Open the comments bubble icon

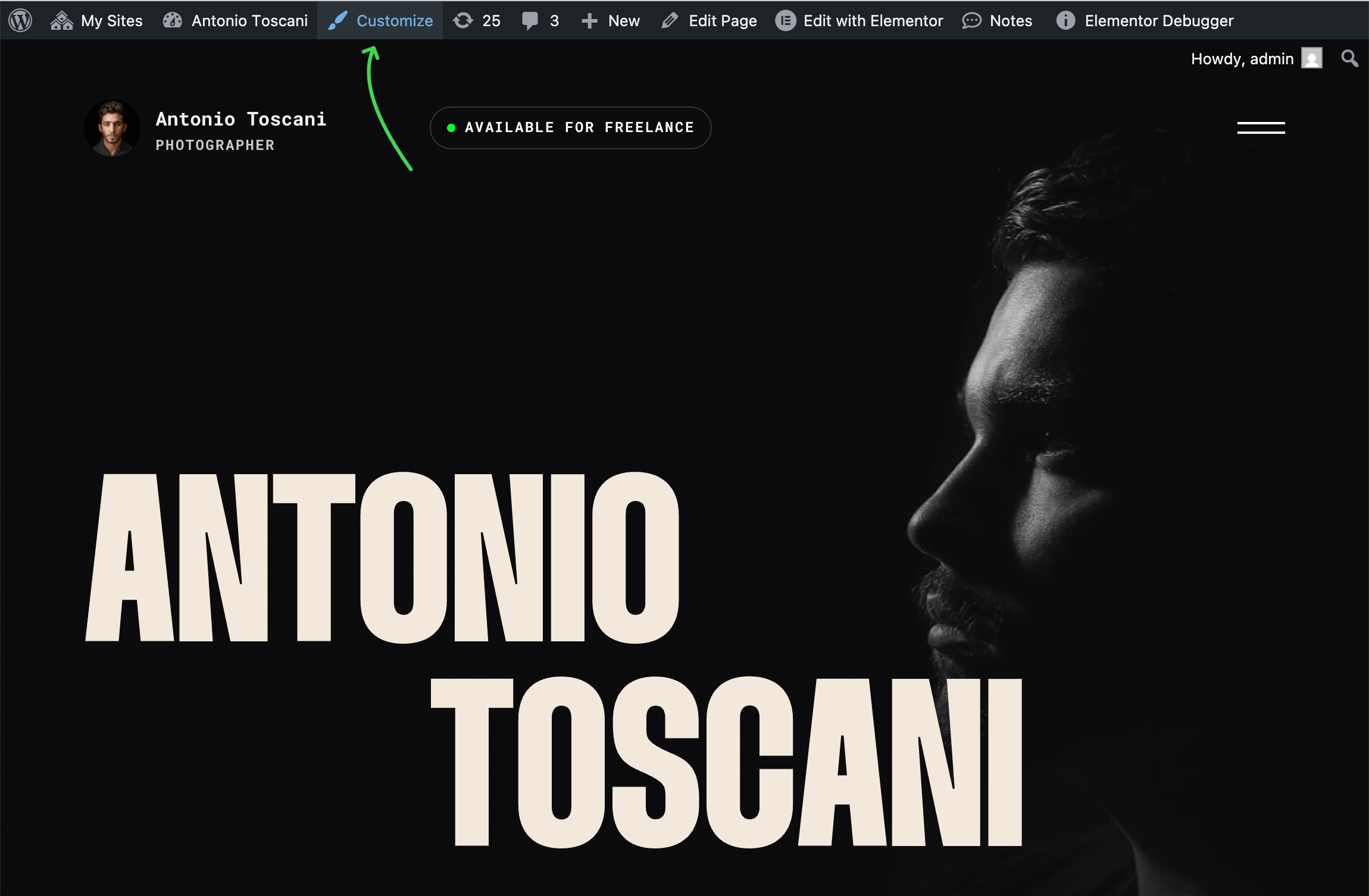click(529, 20)
